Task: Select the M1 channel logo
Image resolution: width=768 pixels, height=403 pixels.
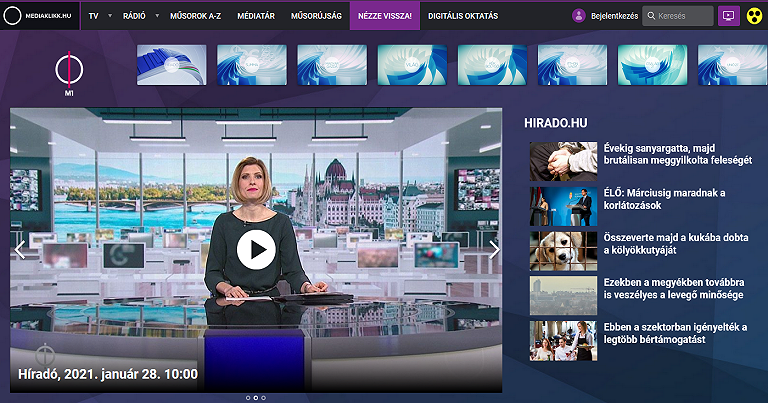Action: [69, 73]
